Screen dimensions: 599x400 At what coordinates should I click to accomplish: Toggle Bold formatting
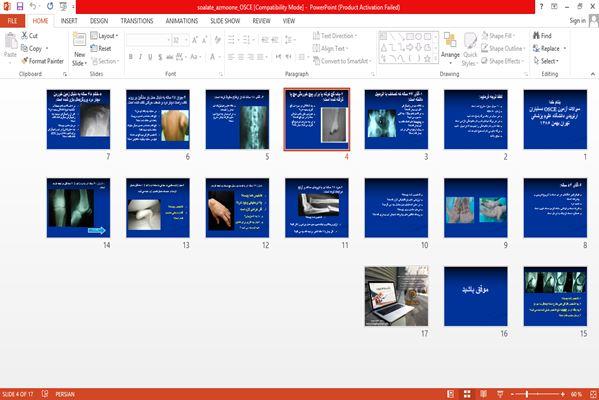click(131, 57)
